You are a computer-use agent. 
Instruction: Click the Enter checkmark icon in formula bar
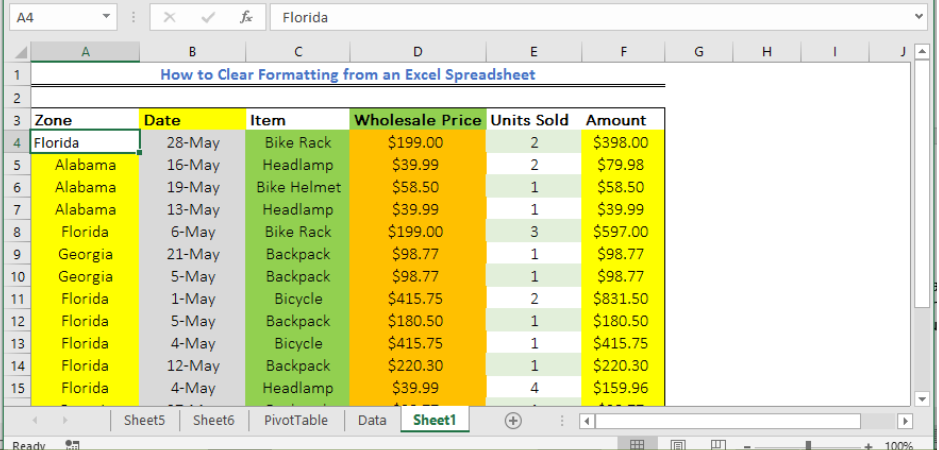coord(208,17)
